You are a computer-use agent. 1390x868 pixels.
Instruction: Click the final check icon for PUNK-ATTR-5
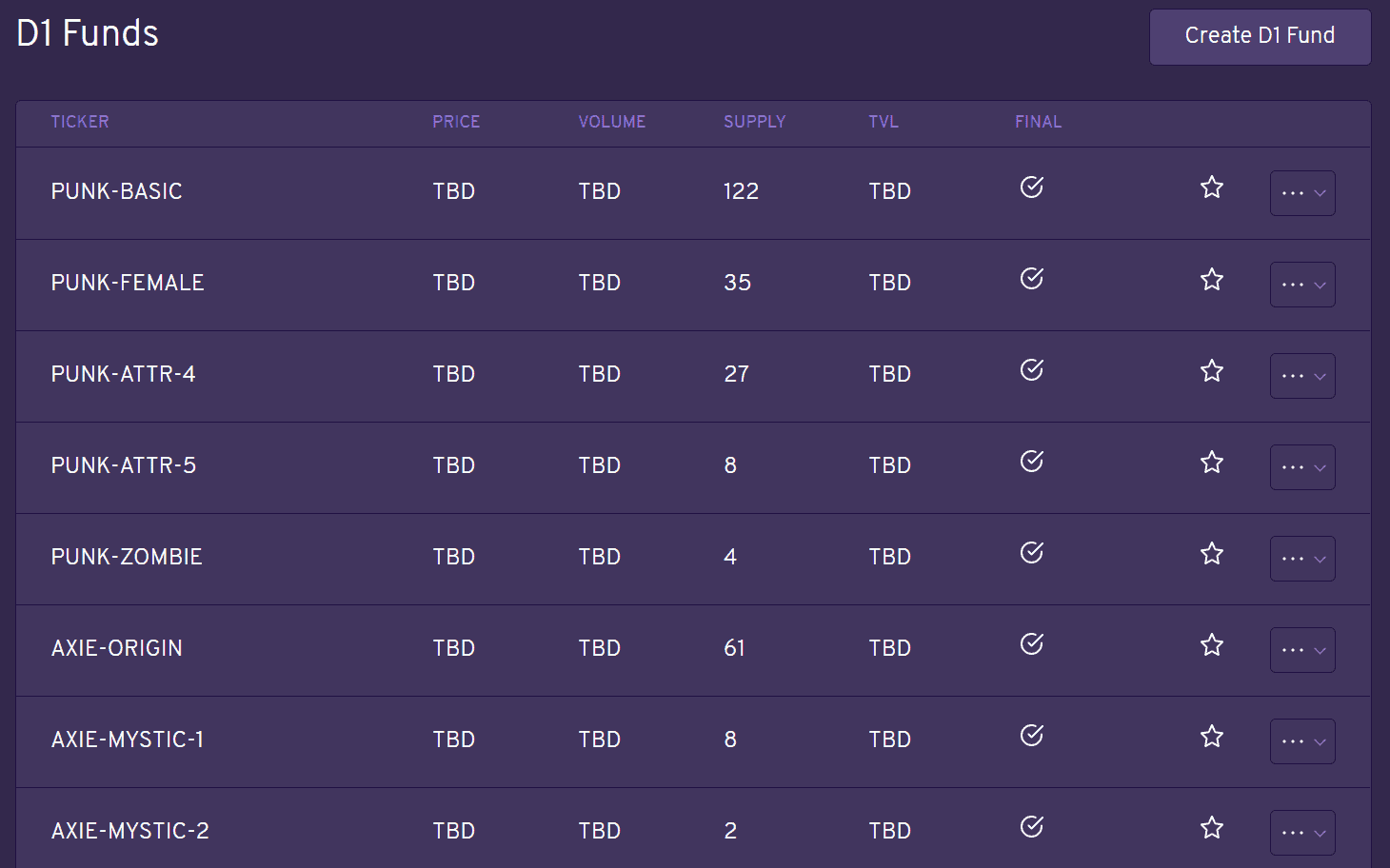click(1032, 461)
